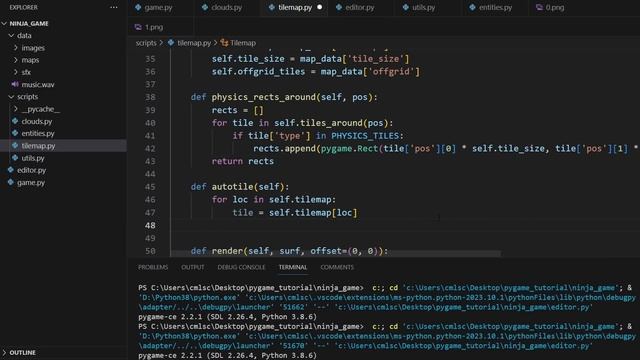
Task: Click the unsaved dot on tilemap.py tab
Action: (x=320, y=7)
